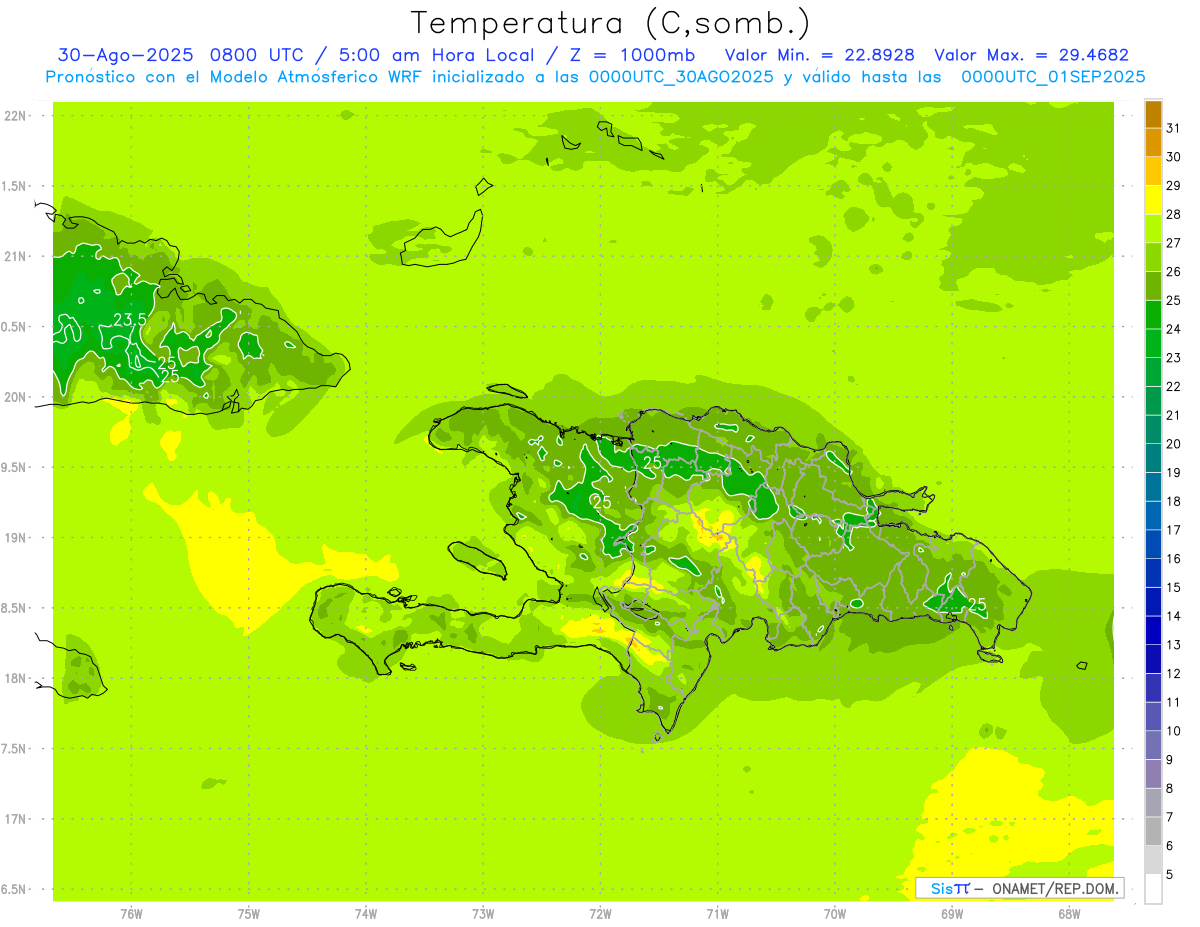The height and width of the screenshot is (927, 1200).
Task: Click the map title 'Temperatura (C,somb.)'
Action: coord(610,22)
